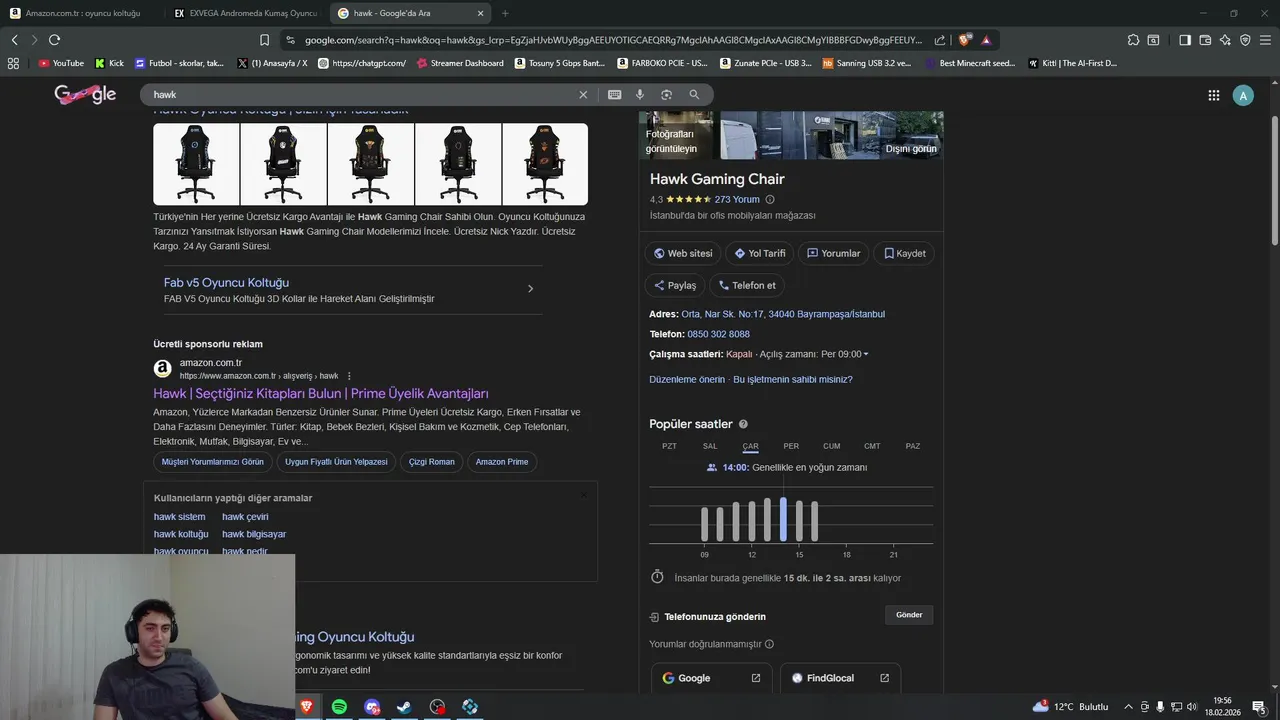This screenshot has width=1280, height=720.
Task: Open the Streamer Dashboard bookmark
Action: click(460, 63)
